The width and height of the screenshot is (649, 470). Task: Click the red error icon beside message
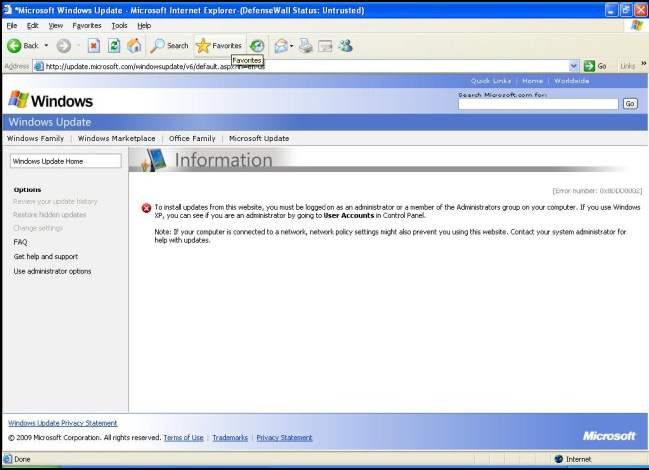pyautogui.click(x=146, y=208)
